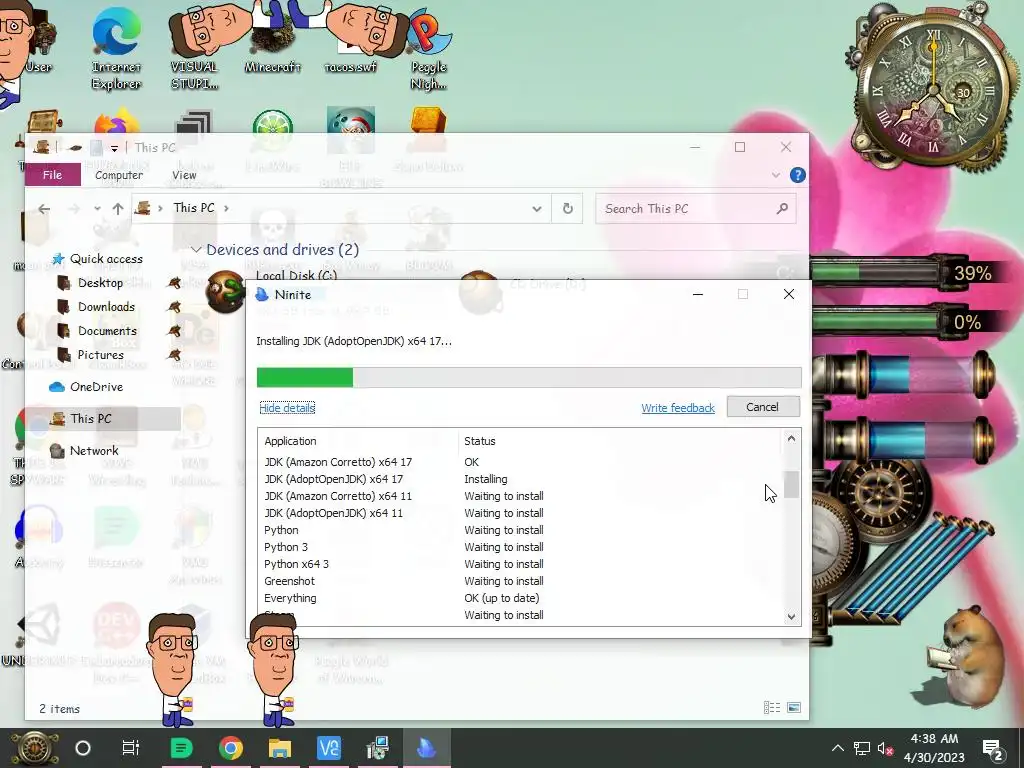
Task: Cancel the Ninite installation
Action: (x=763, y=407)
